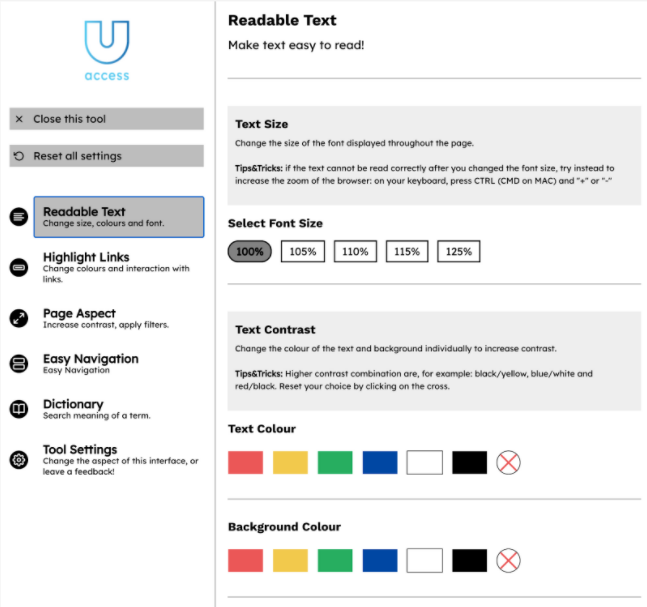This screenshot has width=647, height=607.
Task: Click the Readable Text sidebar icon
Action: click(x=19, y=217)
